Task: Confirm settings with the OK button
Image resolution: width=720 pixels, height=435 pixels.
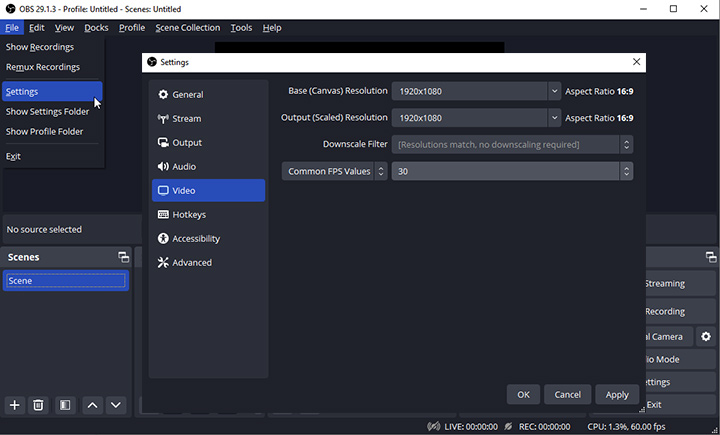Action: pos(523,395)
